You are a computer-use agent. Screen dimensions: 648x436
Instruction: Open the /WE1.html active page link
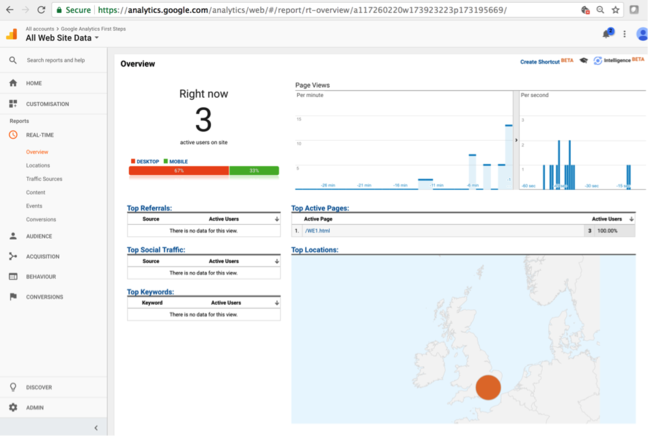pyautogui.click(x=318, y=230)
